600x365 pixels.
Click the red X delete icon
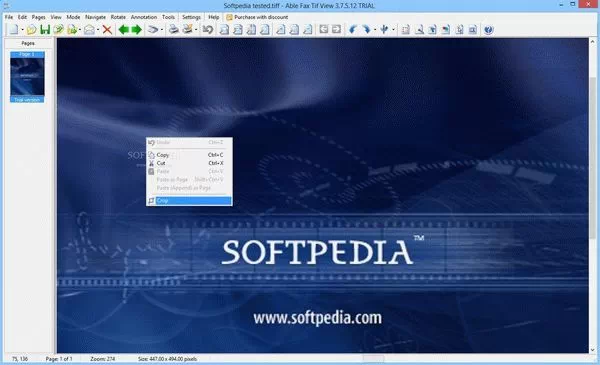107,29
